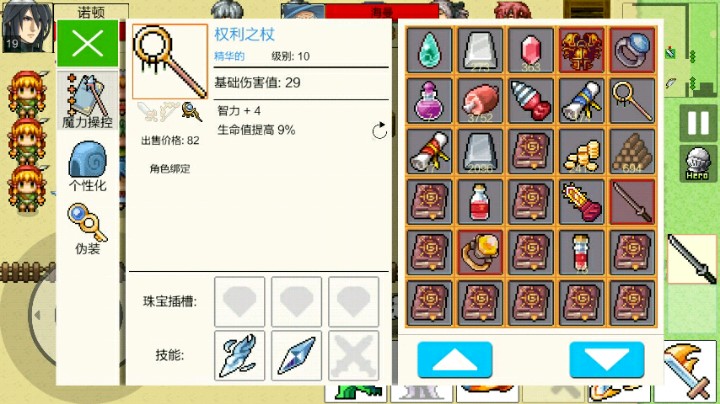Switch to the 个性化 tab

(87, 166)
